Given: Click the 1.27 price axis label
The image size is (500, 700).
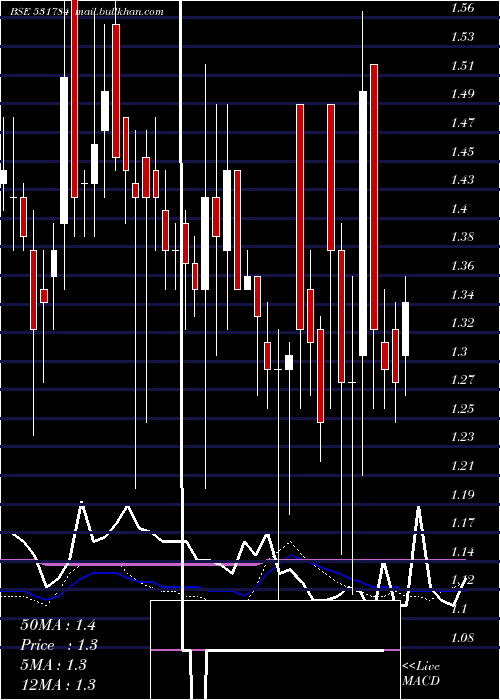Looking at the screenshot, I should point(462,379).
